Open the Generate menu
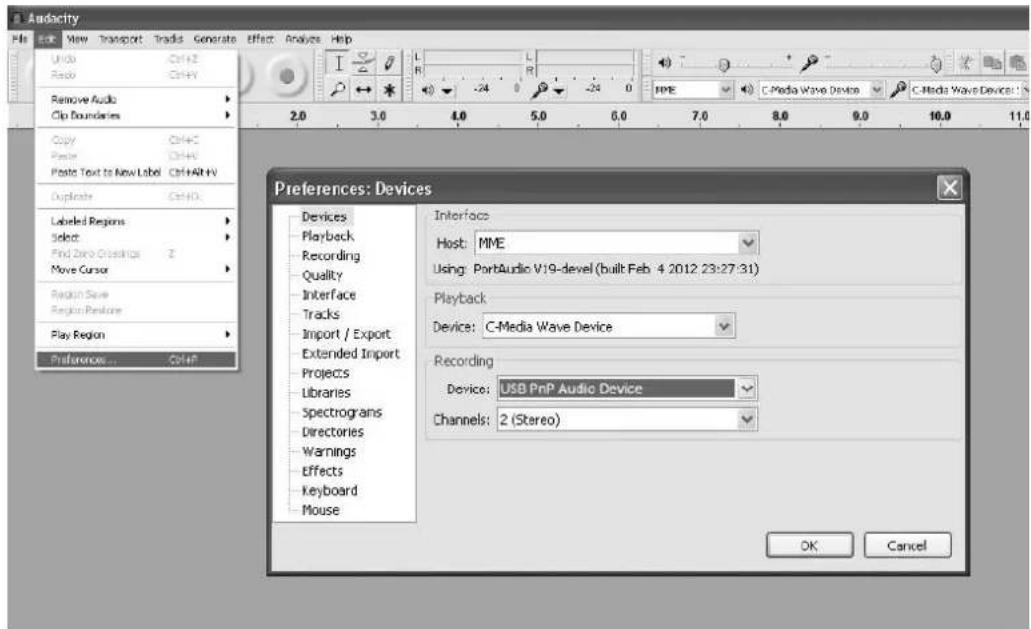The height and width of the screenshot is (629, 1031). coord(214,39)
